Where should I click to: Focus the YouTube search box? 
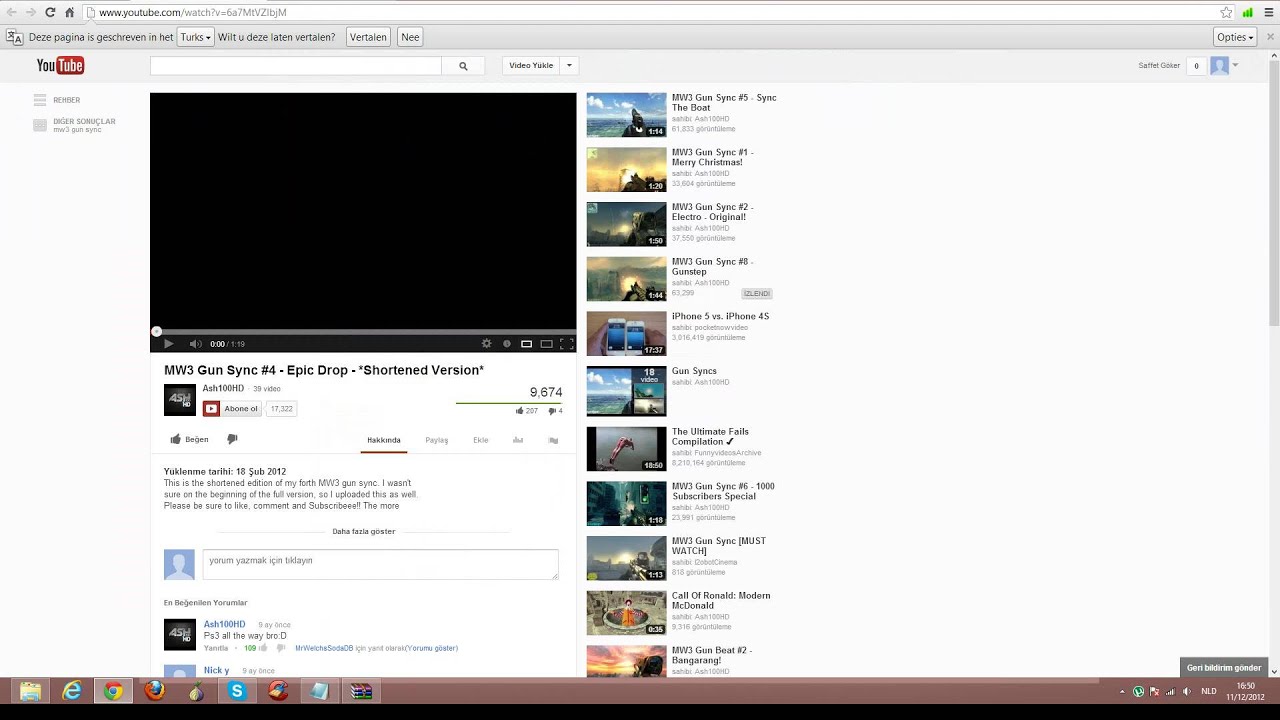coord(295,66)
